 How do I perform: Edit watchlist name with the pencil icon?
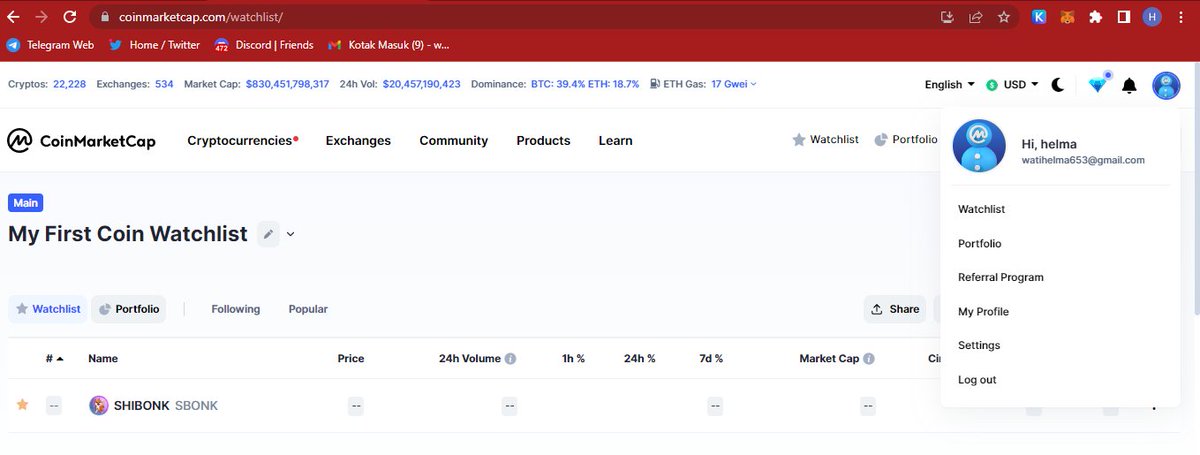268,235
